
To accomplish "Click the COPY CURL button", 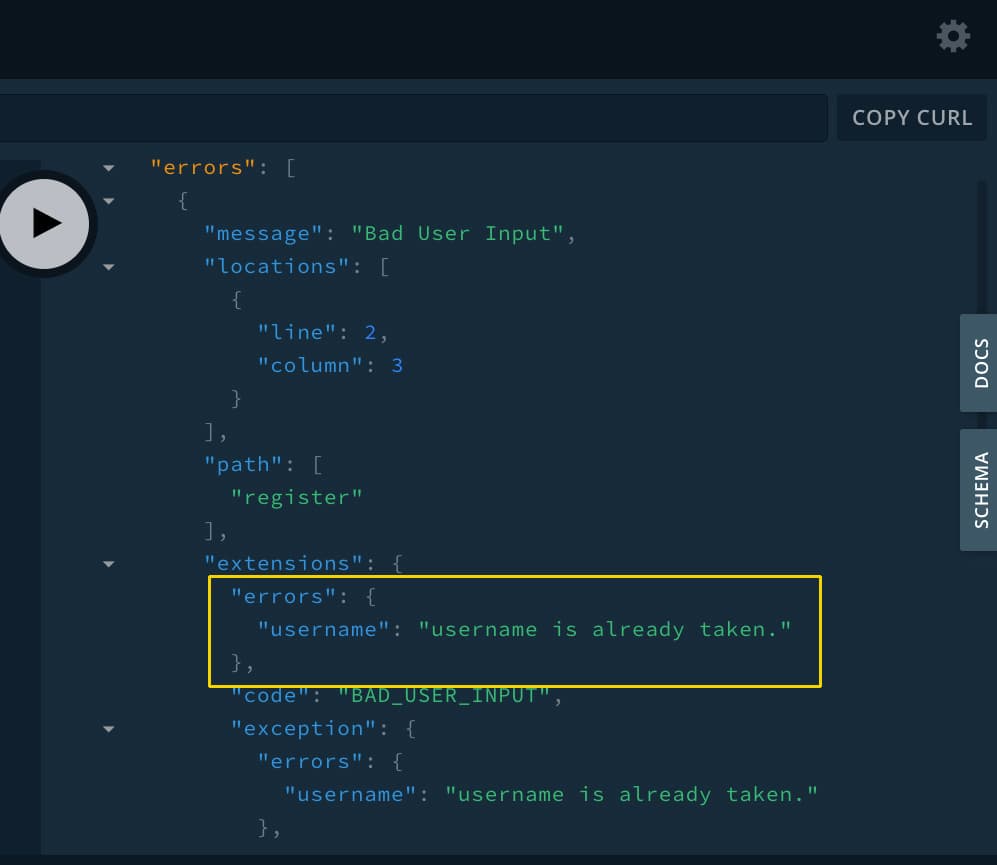I will coord(911,118).
